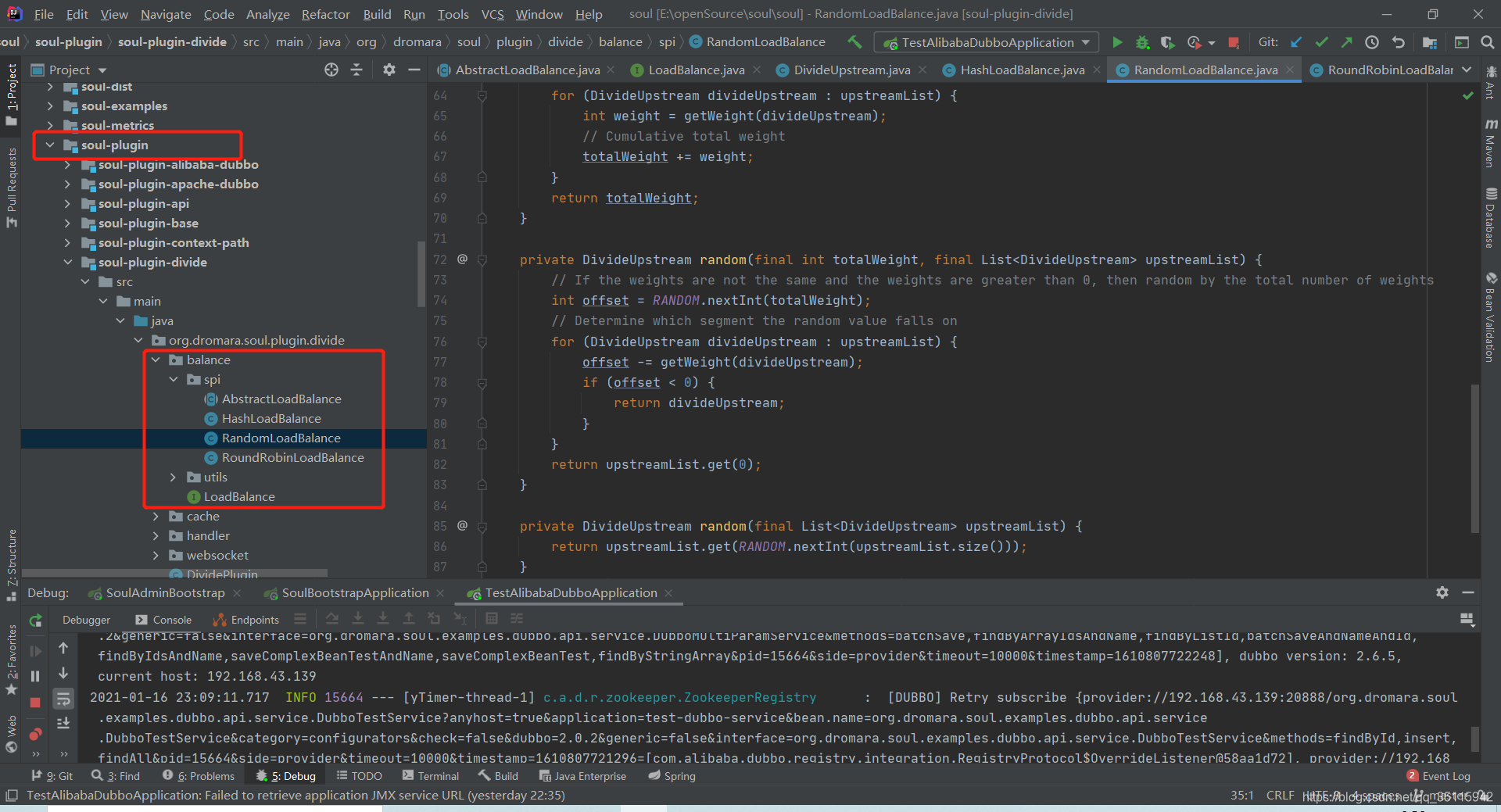Image resolution: width=1501 pixels, height=812 pixels.
Task: Open Debug panel settings gear
Action: (x=1442, y=592)
